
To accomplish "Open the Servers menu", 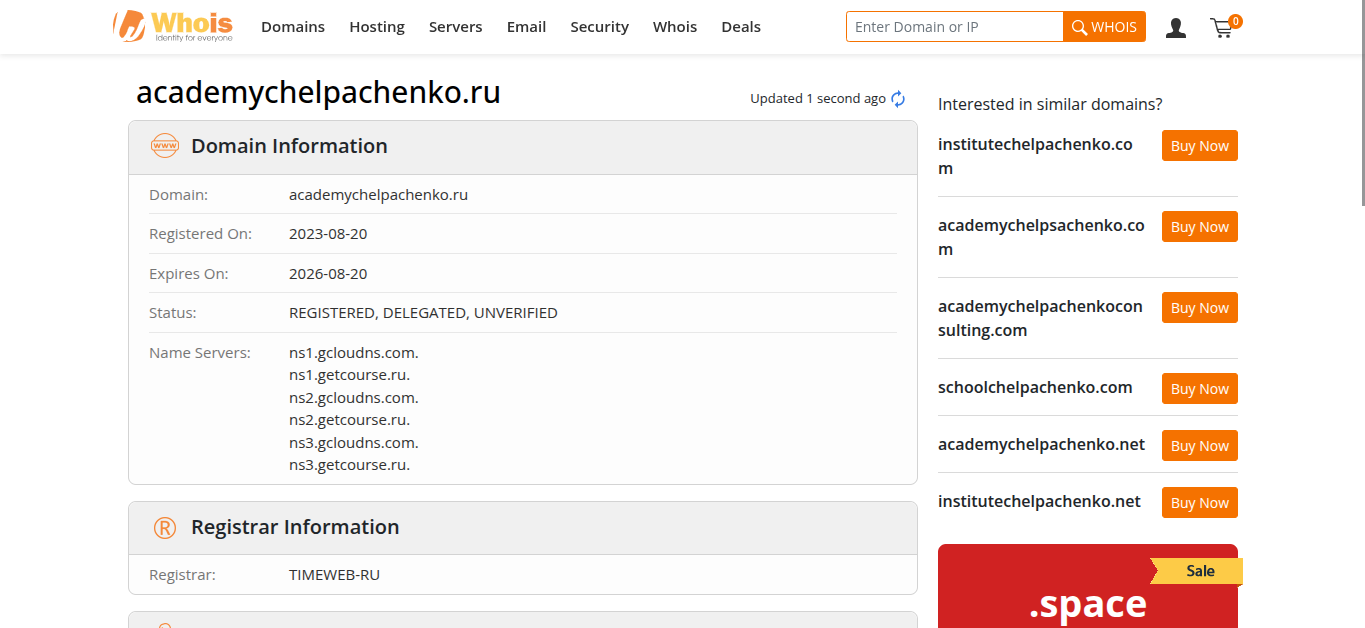I will point(455,27).
